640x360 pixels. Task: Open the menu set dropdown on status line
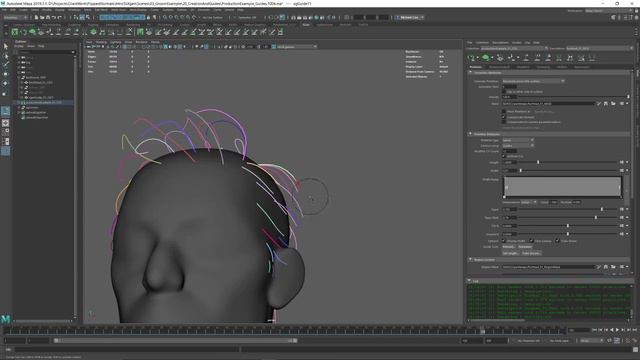tap(16, 18)
